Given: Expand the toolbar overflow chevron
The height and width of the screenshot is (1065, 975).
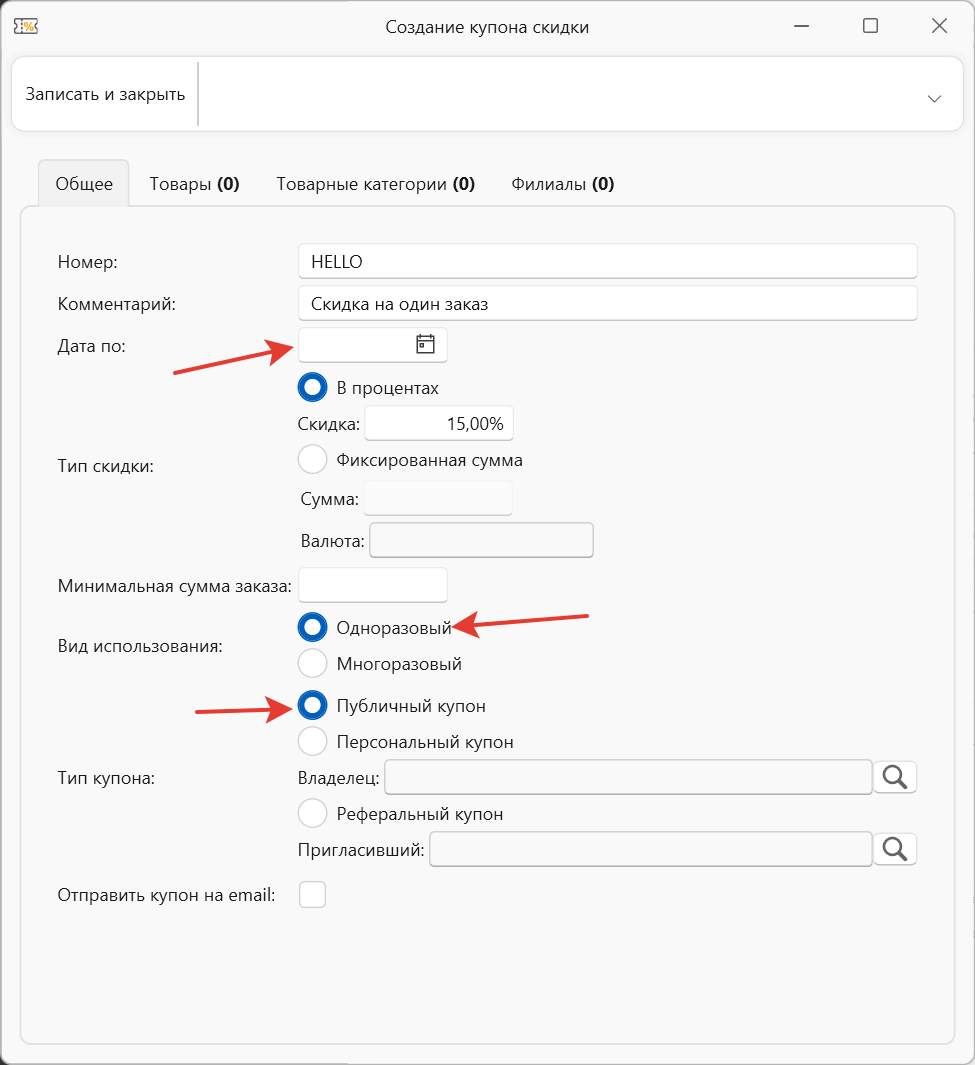Looking at the screenshot, I should [x=934, y=98].
